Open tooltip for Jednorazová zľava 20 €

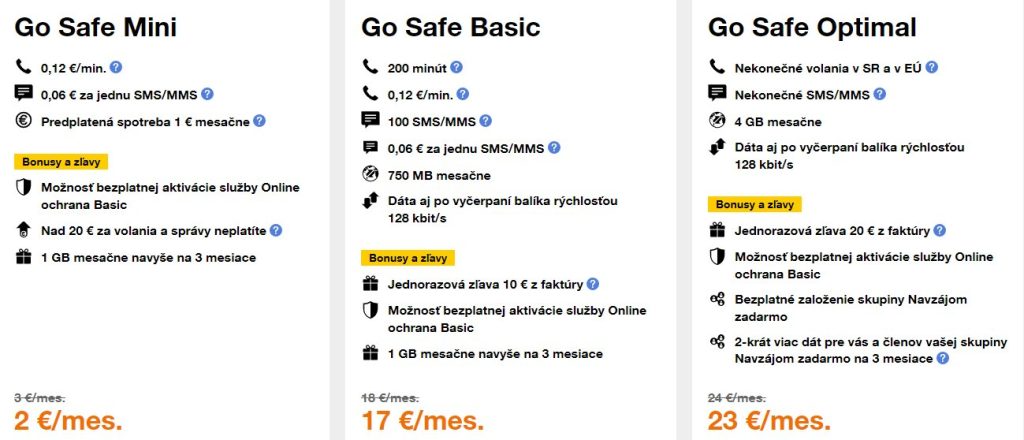pos(938,231)
